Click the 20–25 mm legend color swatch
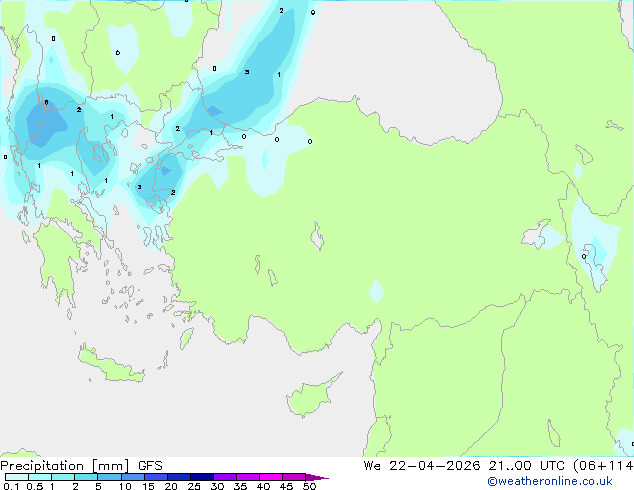 pyautogui.click(x=178, y=477)
